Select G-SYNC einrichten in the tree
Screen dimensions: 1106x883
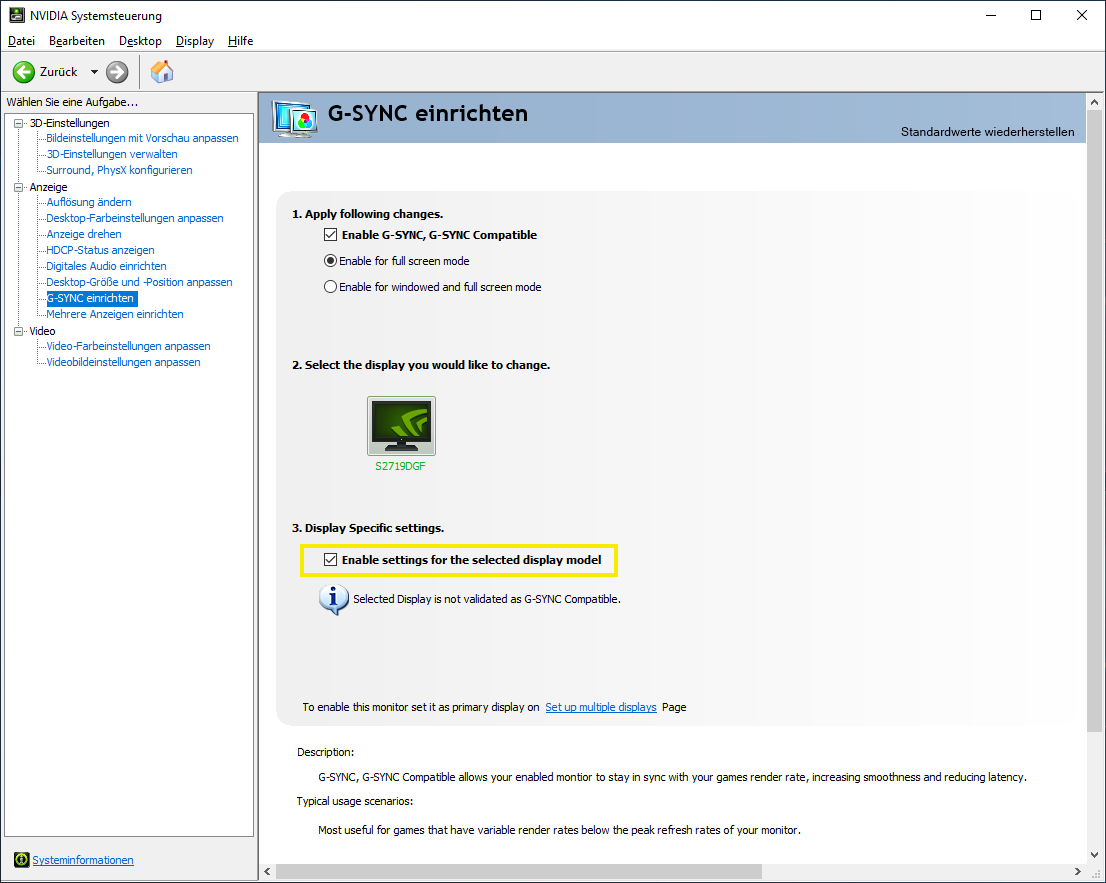[92, 298]
